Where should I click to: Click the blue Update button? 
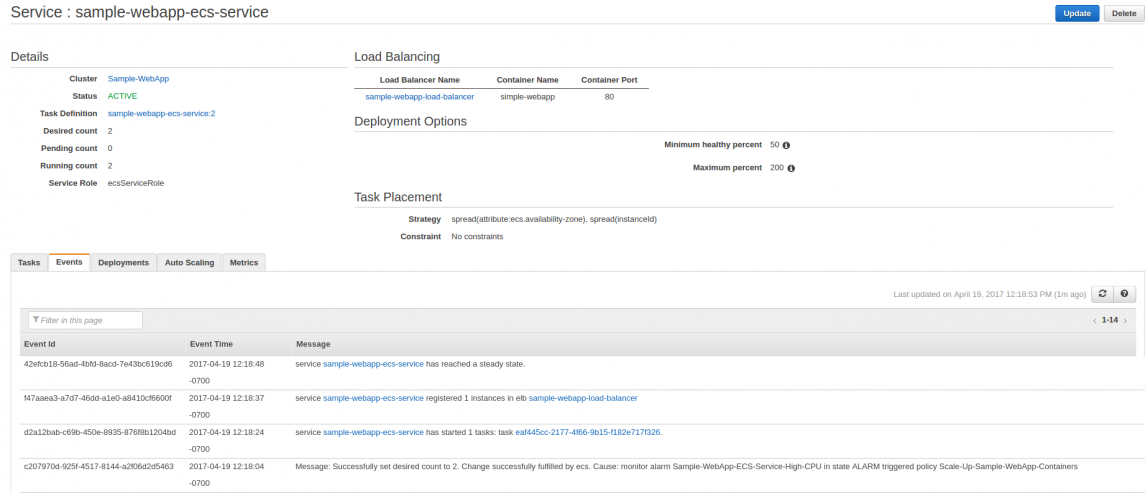(x=1077, y=13)
